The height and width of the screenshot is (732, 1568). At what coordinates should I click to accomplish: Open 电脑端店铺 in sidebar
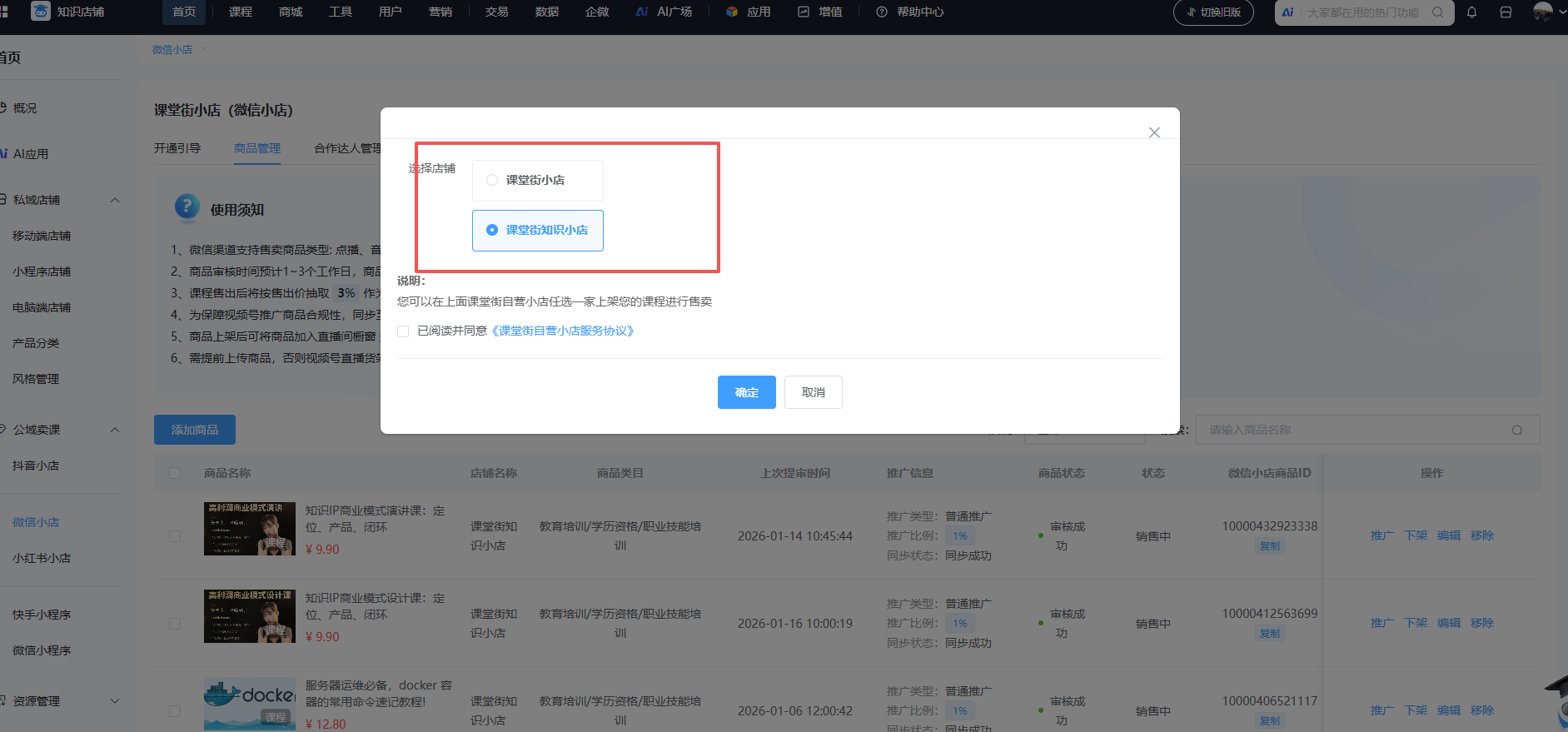click(42, 307)
